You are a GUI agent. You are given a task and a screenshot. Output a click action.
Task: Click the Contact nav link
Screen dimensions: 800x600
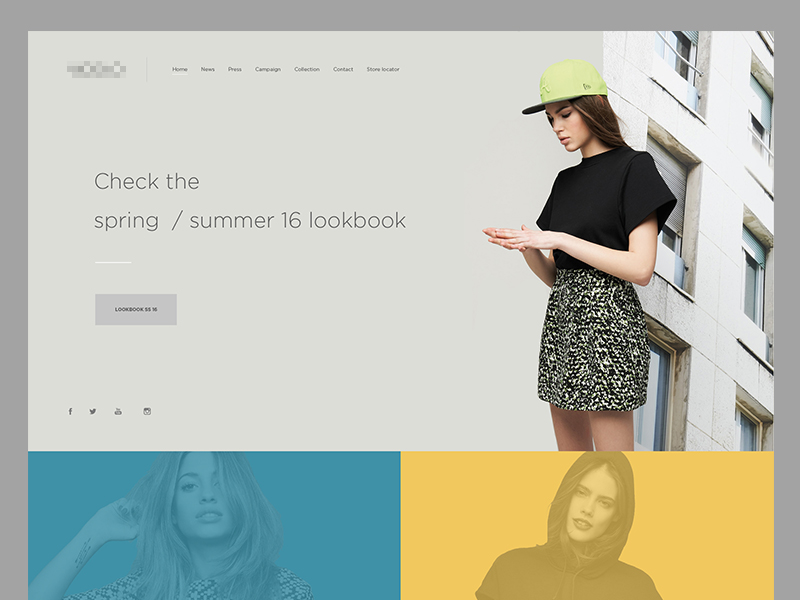[343, 70]
